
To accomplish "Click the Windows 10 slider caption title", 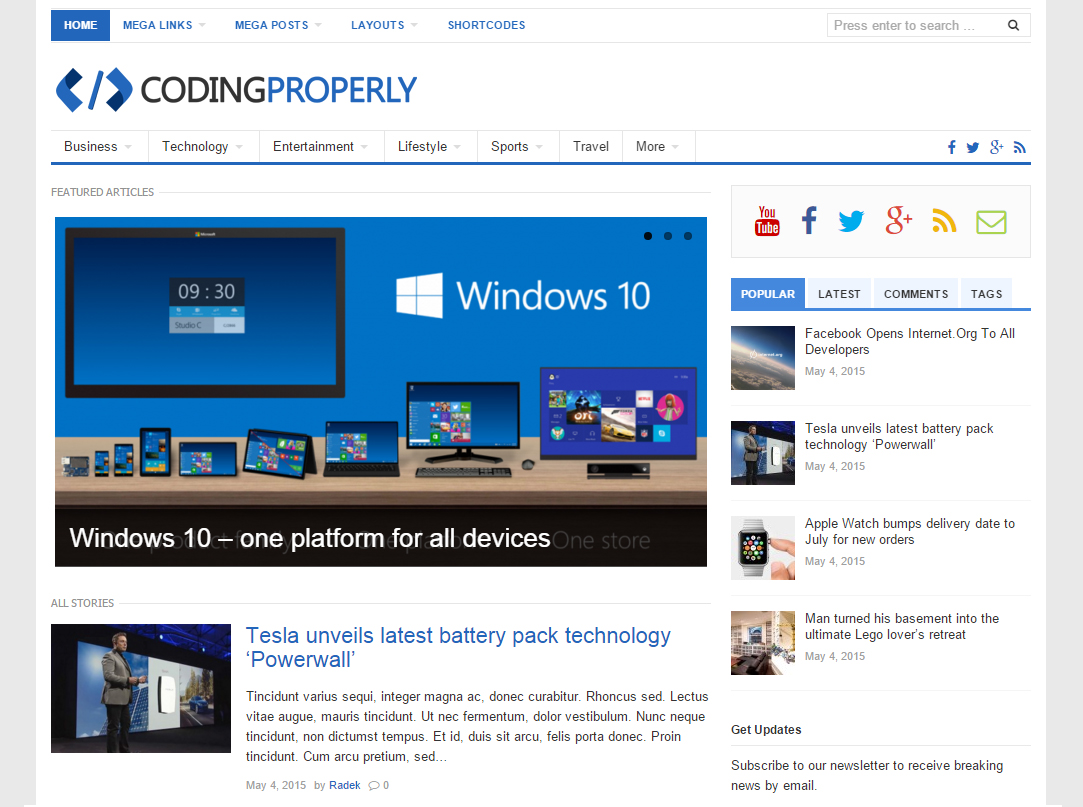I will click(x=309, y=538).
